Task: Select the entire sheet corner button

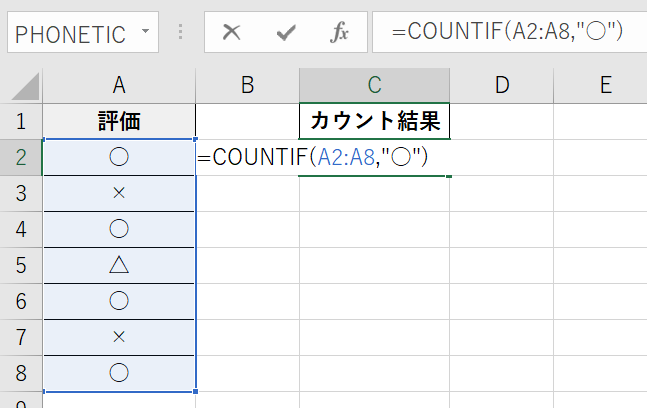Action: pyautogui.click(x=21, y=86)
